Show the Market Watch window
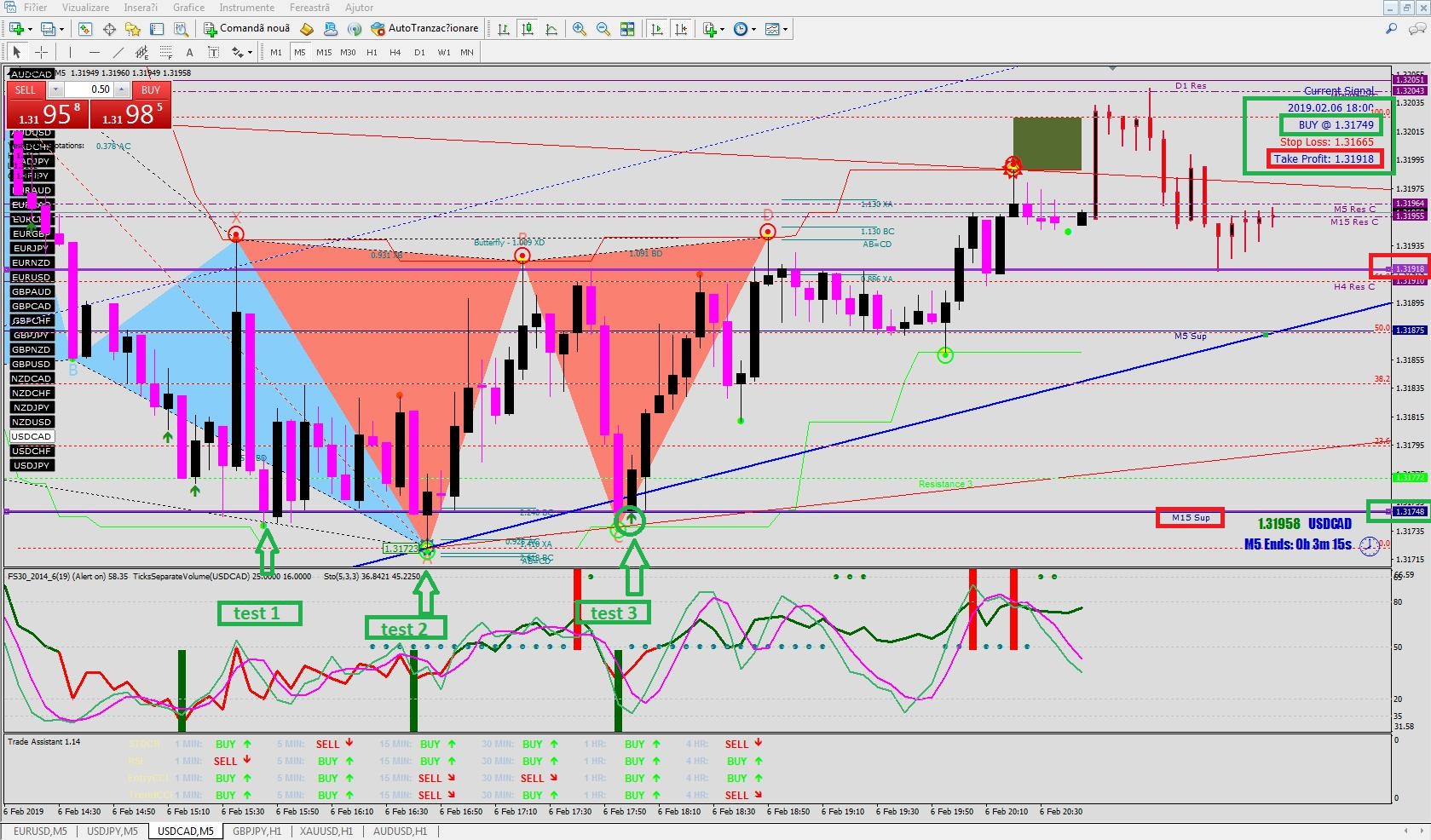 85,29
